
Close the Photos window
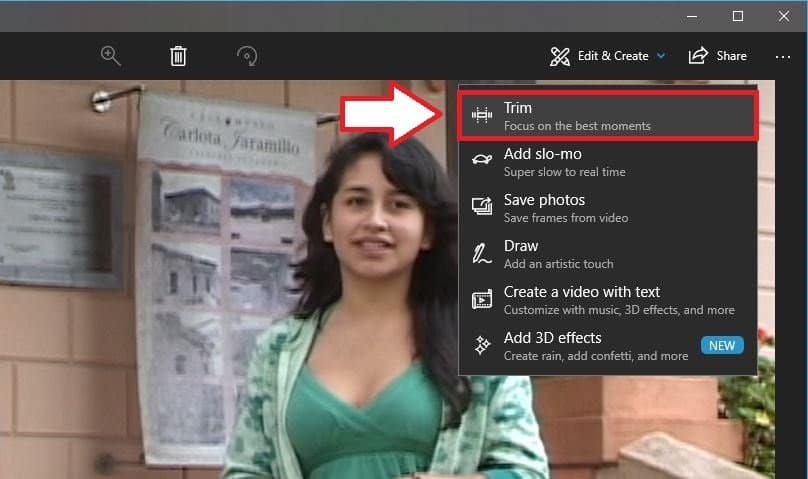click(x=784, y=16)
